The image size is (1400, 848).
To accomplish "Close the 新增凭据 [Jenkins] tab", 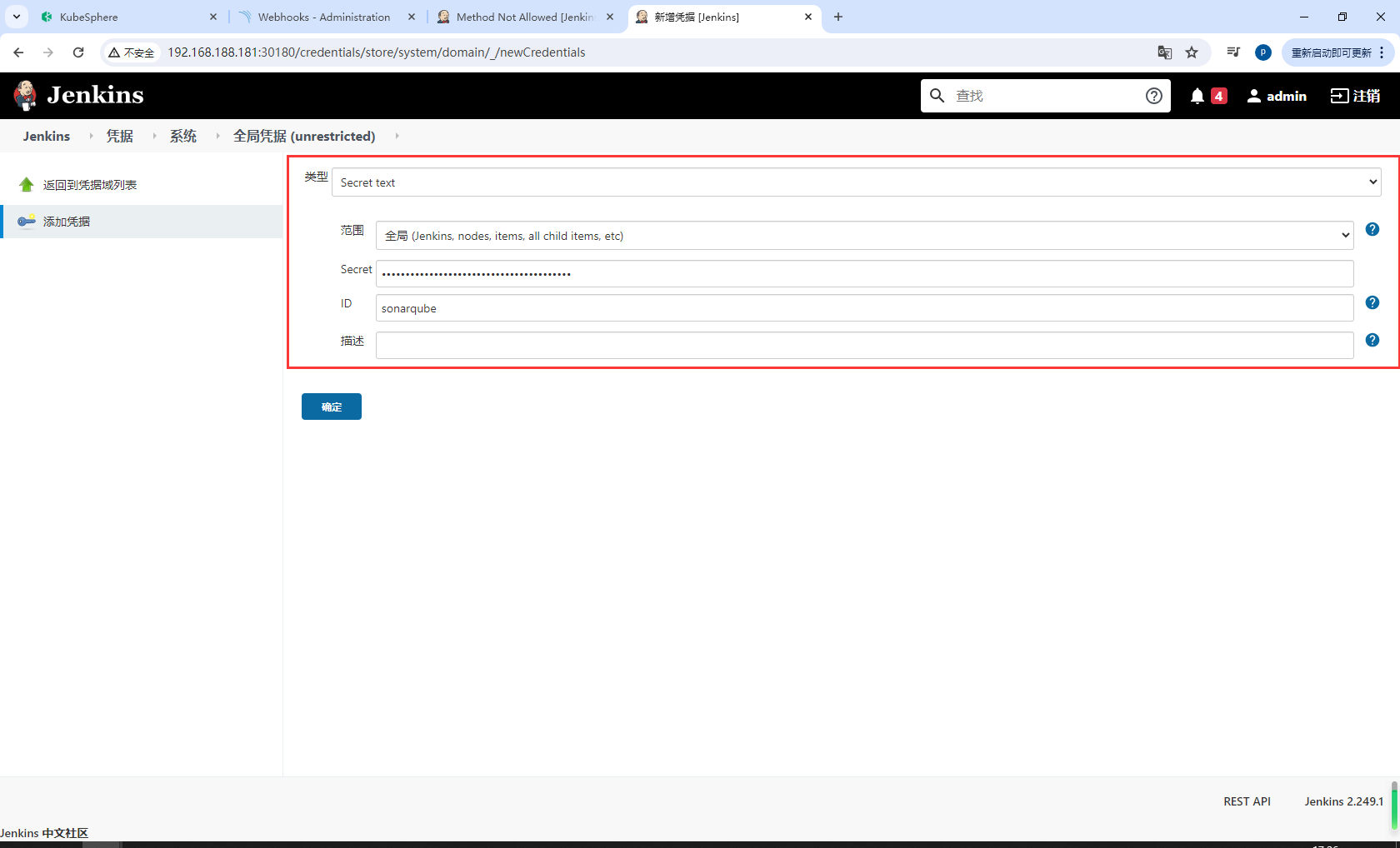I will (x=808, y=17).
